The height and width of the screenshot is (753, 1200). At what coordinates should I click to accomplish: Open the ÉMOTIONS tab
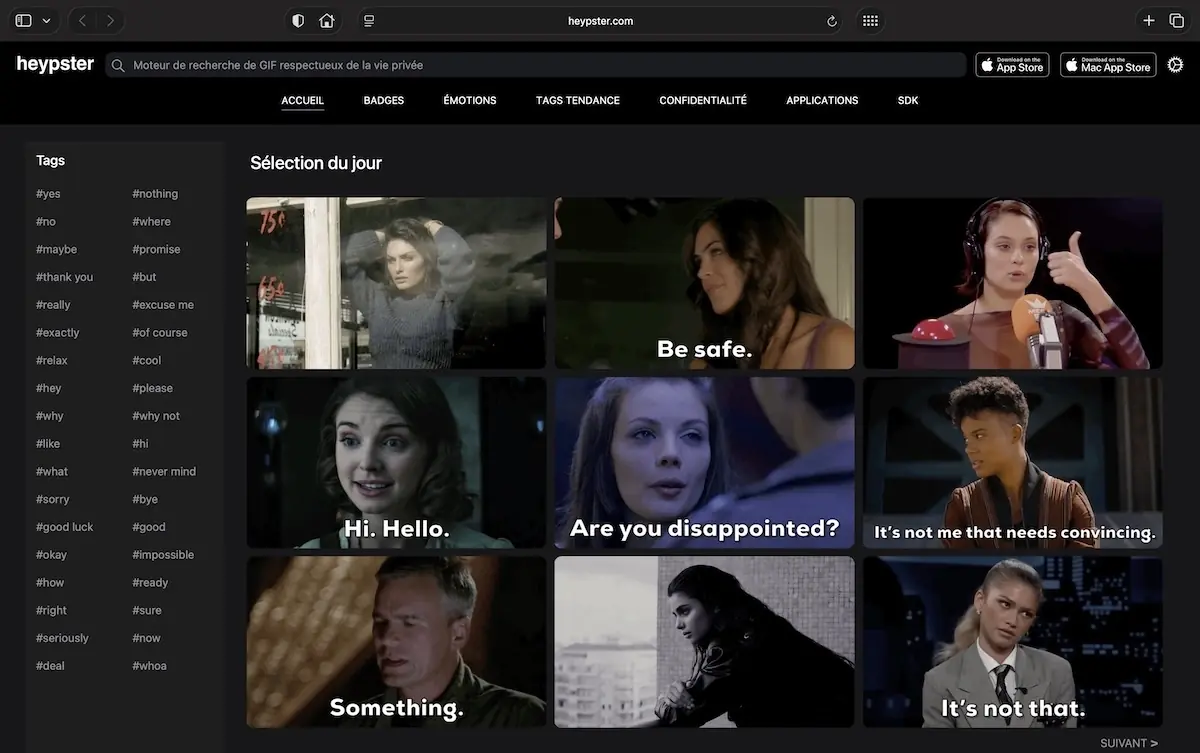click(x=470, y=100)
